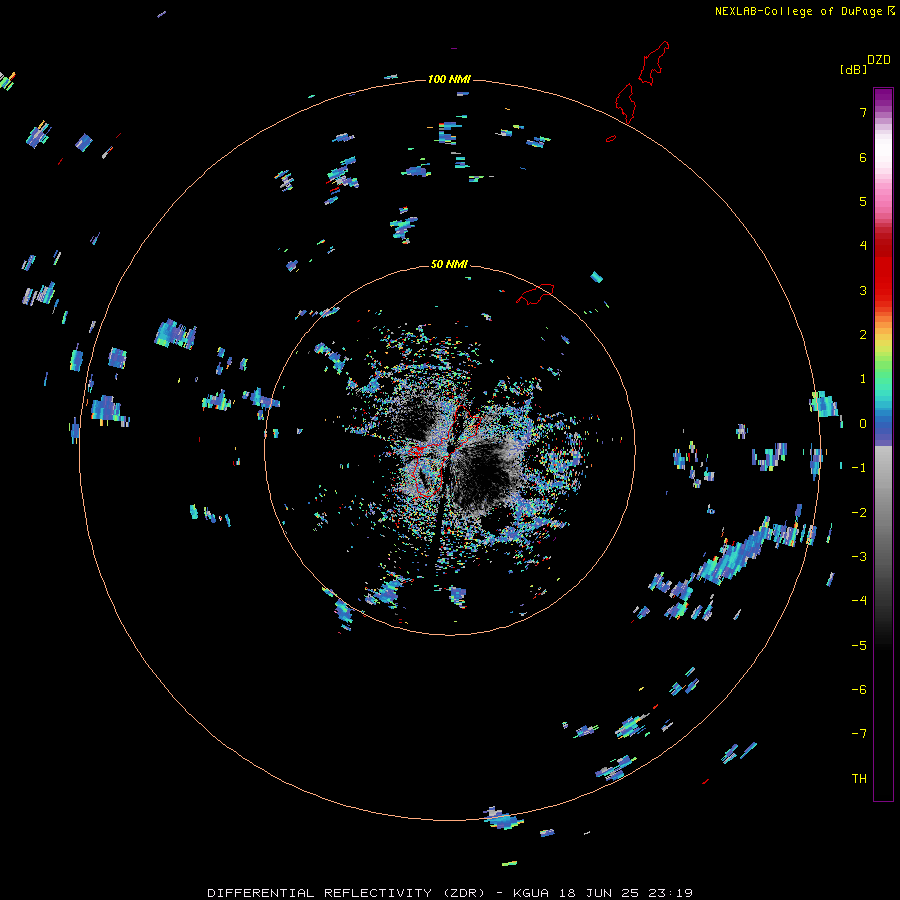The image size is (900, 900).
Task: Click the -1 value on the dB scale
Action: click(x=859, y=468)
